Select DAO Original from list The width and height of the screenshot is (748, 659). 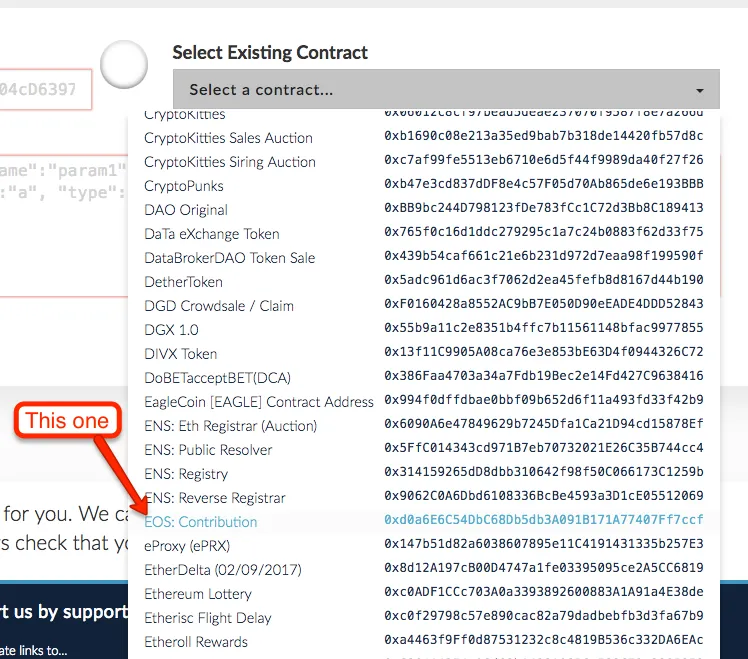tap(186, 210)
